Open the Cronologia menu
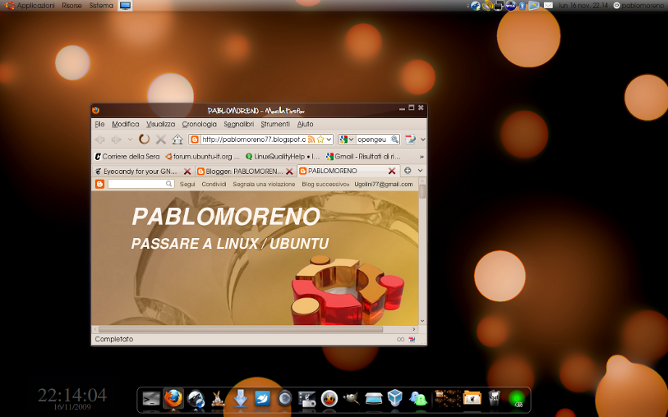 pyautogui.click(x=199, y=124)
